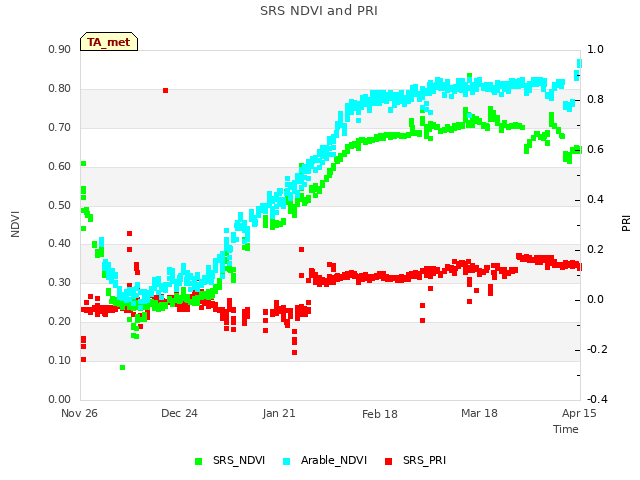Image resolution: width=640 pixels, height=480 pixels.
Task: Click the Jan 21 date tick label
Action: point(279,413)
